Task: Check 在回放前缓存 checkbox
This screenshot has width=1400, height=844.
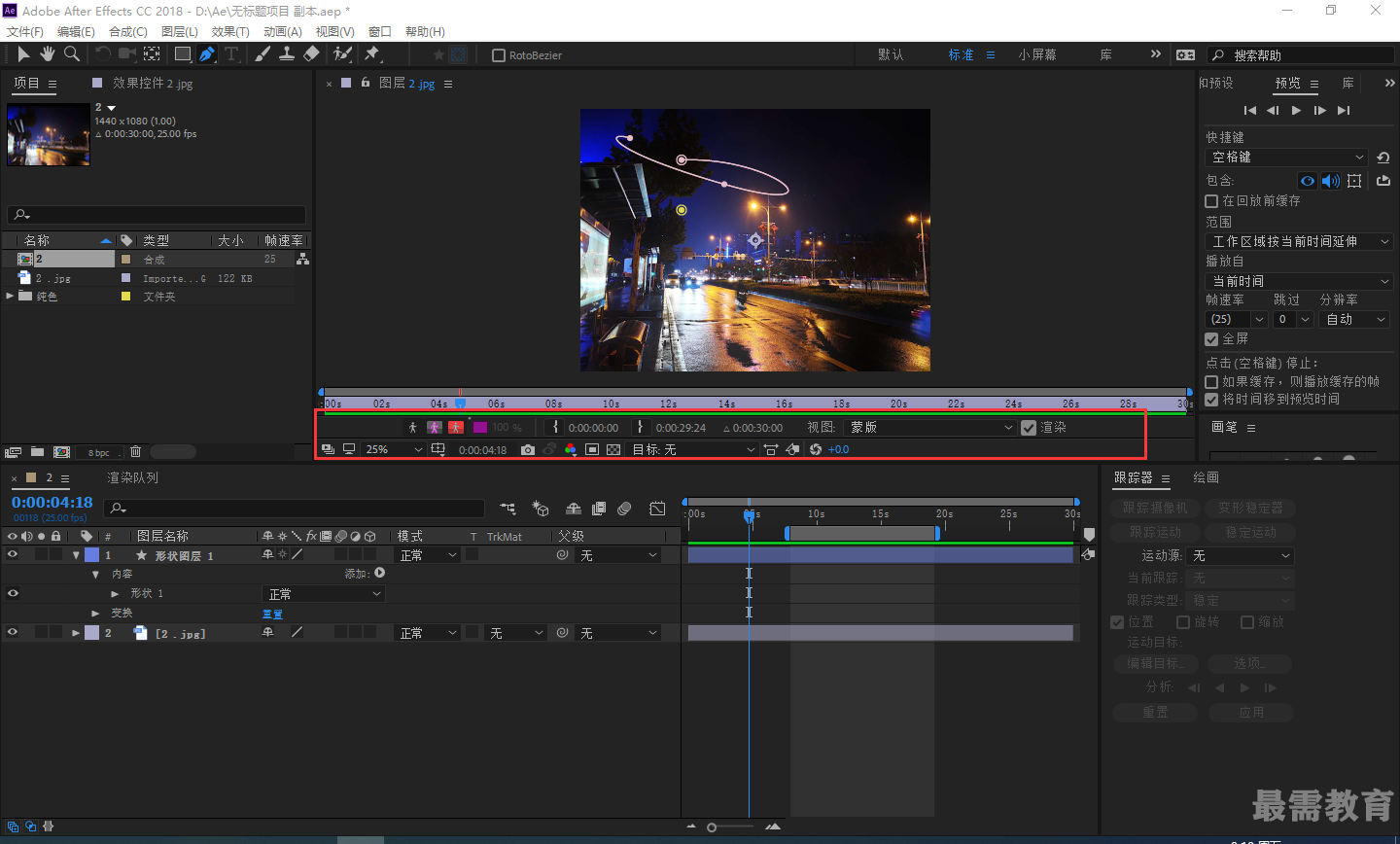Action: (x=1211, y=201)
